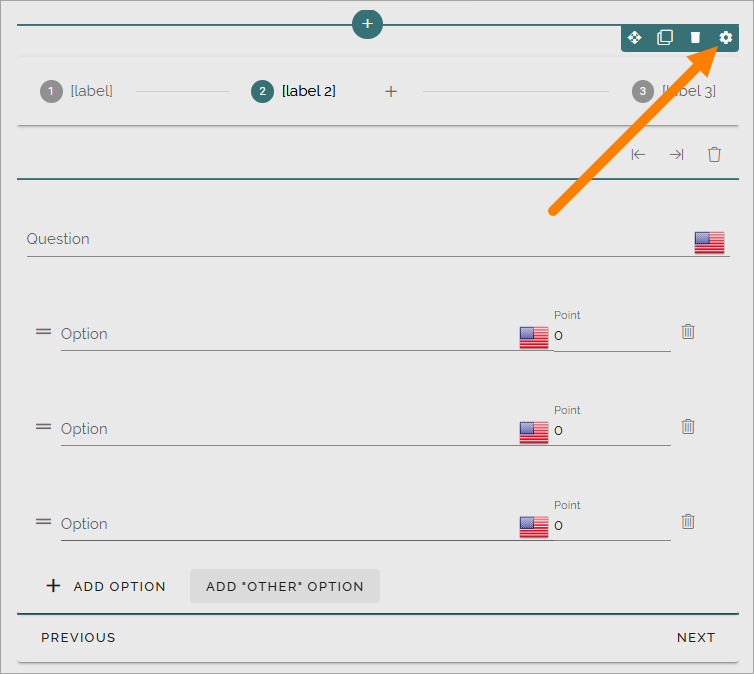Image resolution: width=754 pixels, height=674 pixels.
Task: Click the ADD "OTHER" OPTION button
Action: tap(285, 586)
